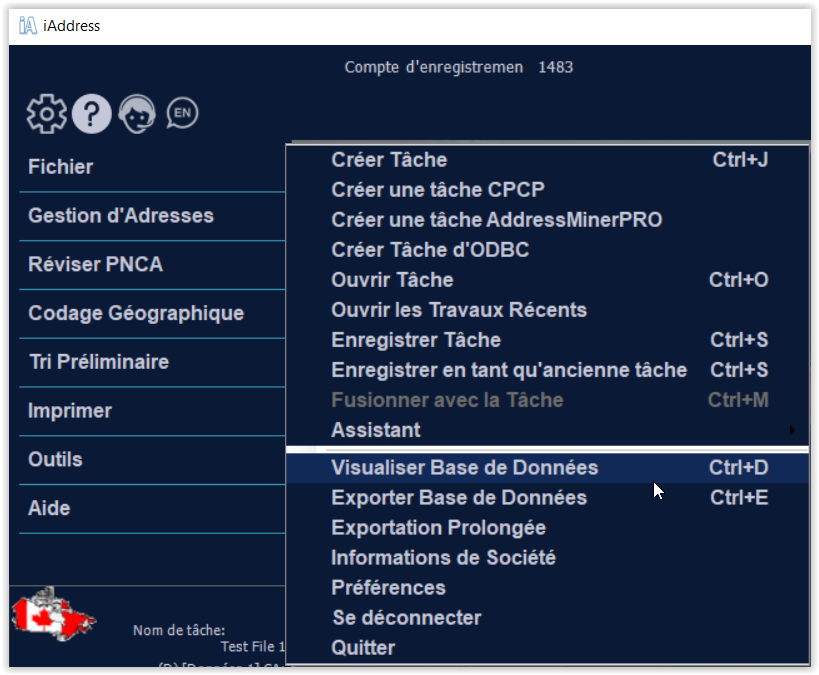Expand the Assistant submenu arrow
Screen dimensions: 819x675
pyautogui.click(x=792, y=431)
